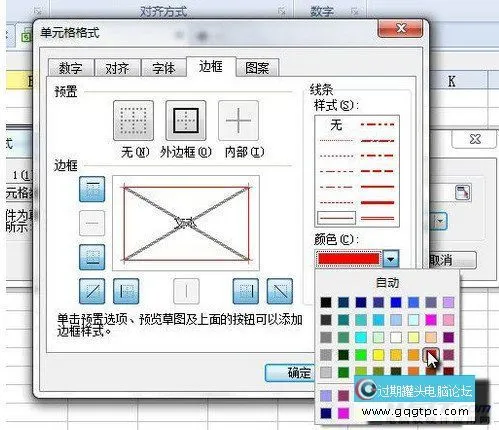This screenshot has height=430, width=499.
Task: Apply the 外边框 outline border preset
Action: (186, 120)
